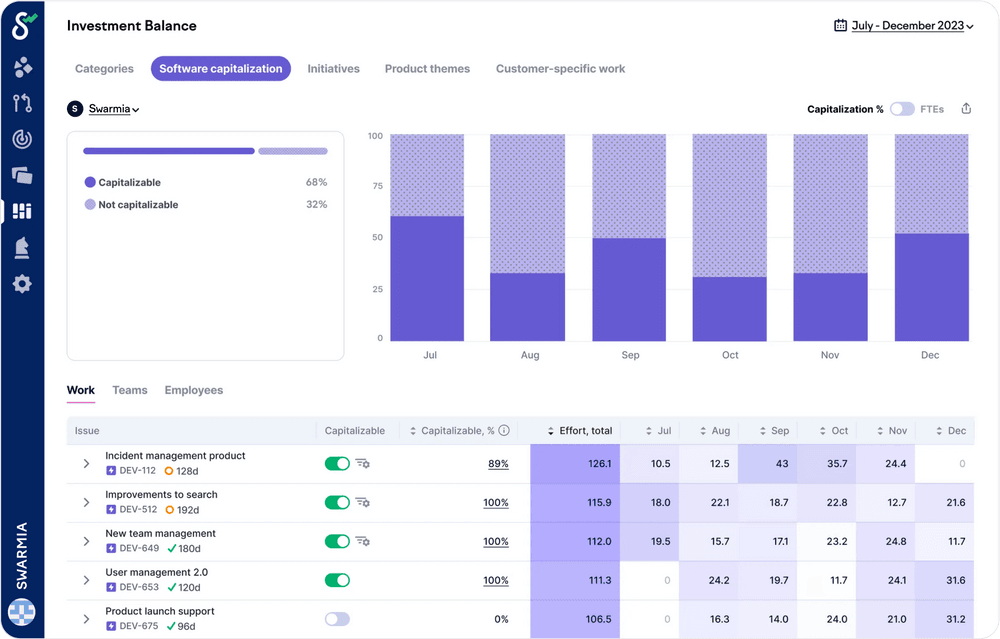
Task: Click the export icon above chart
Action: 966,109
